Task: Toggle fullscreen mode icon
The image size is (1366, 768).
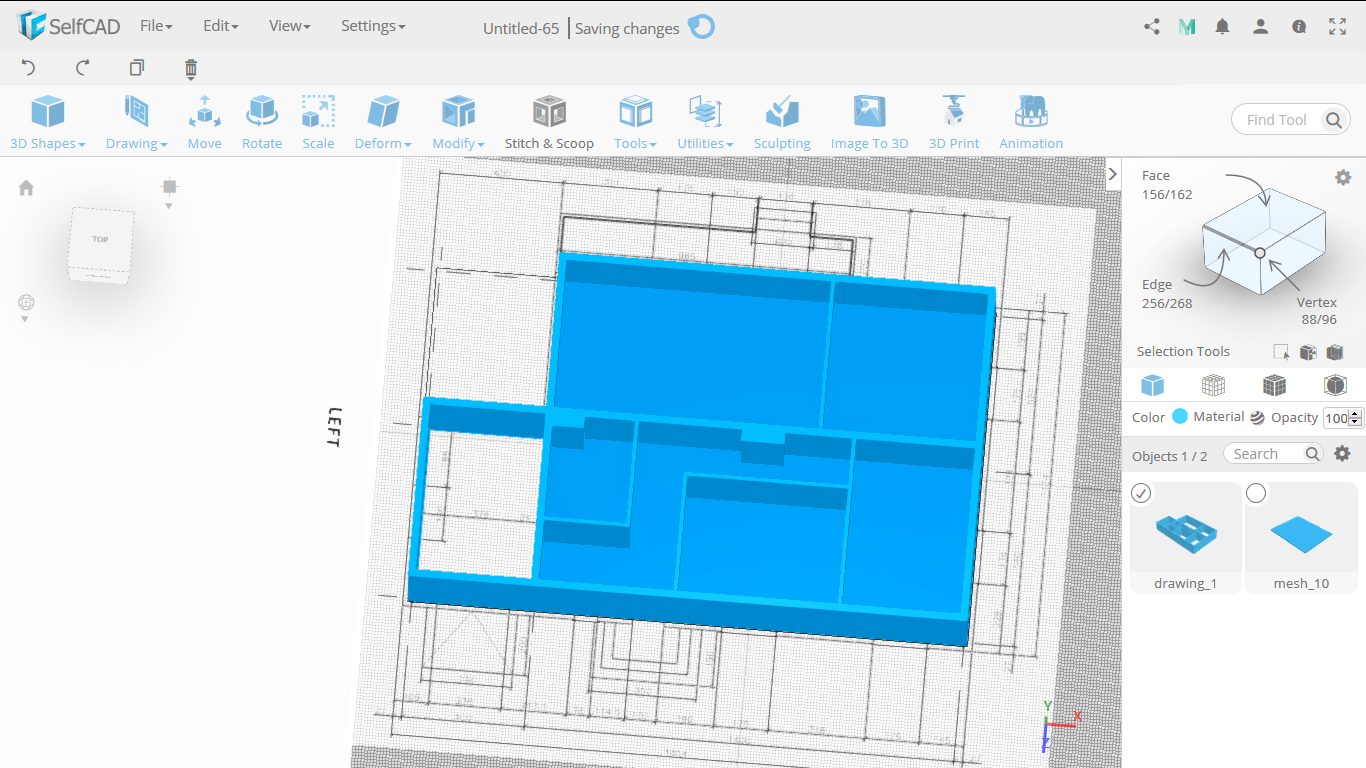Action: 1338,27
